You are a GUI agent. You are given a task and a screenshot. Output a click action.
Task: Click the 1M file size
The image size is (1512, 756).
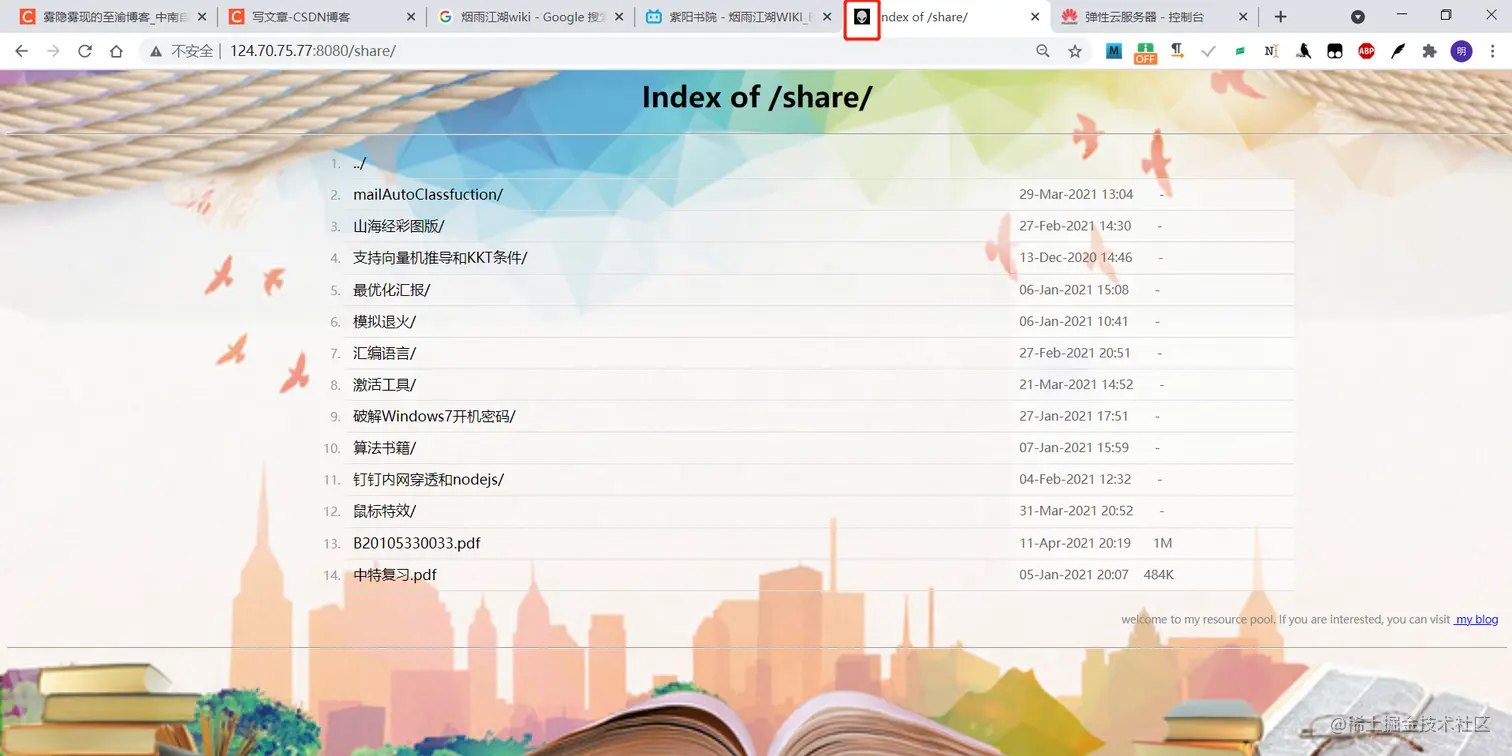coord(1162,543)
